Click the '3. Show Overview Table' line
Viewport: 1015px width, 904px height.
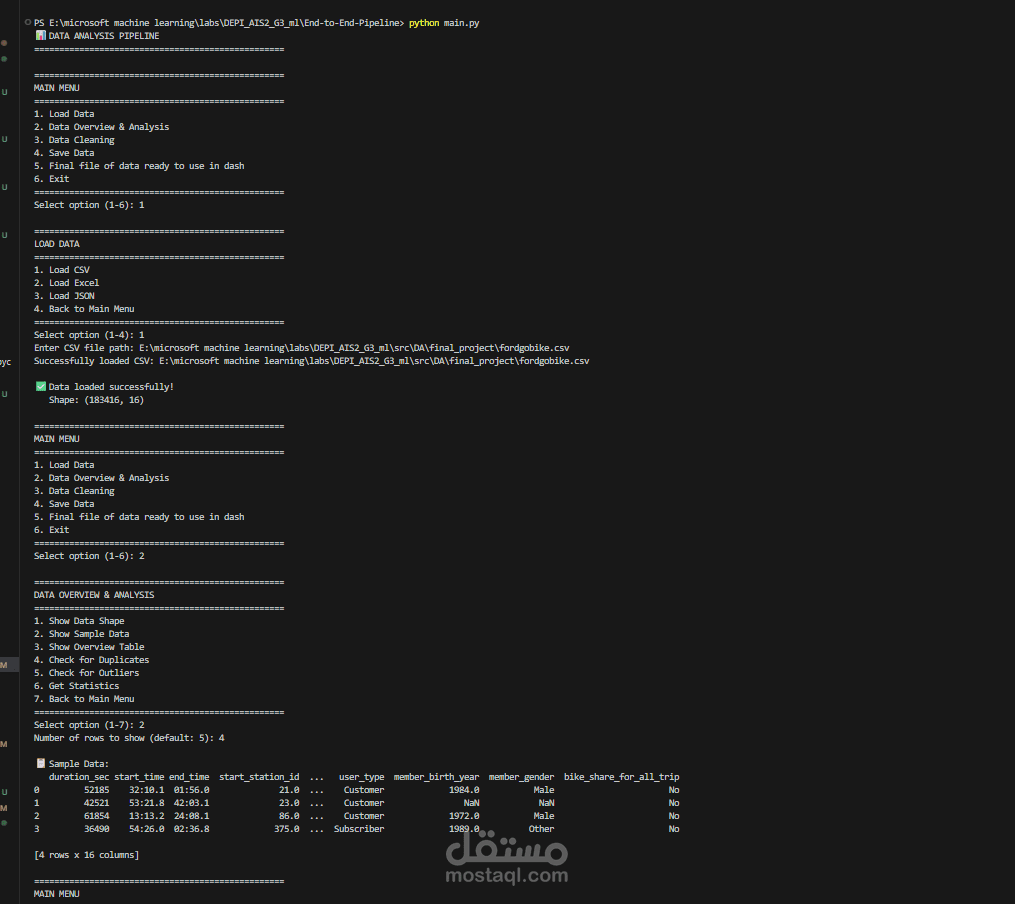[89, 647]
